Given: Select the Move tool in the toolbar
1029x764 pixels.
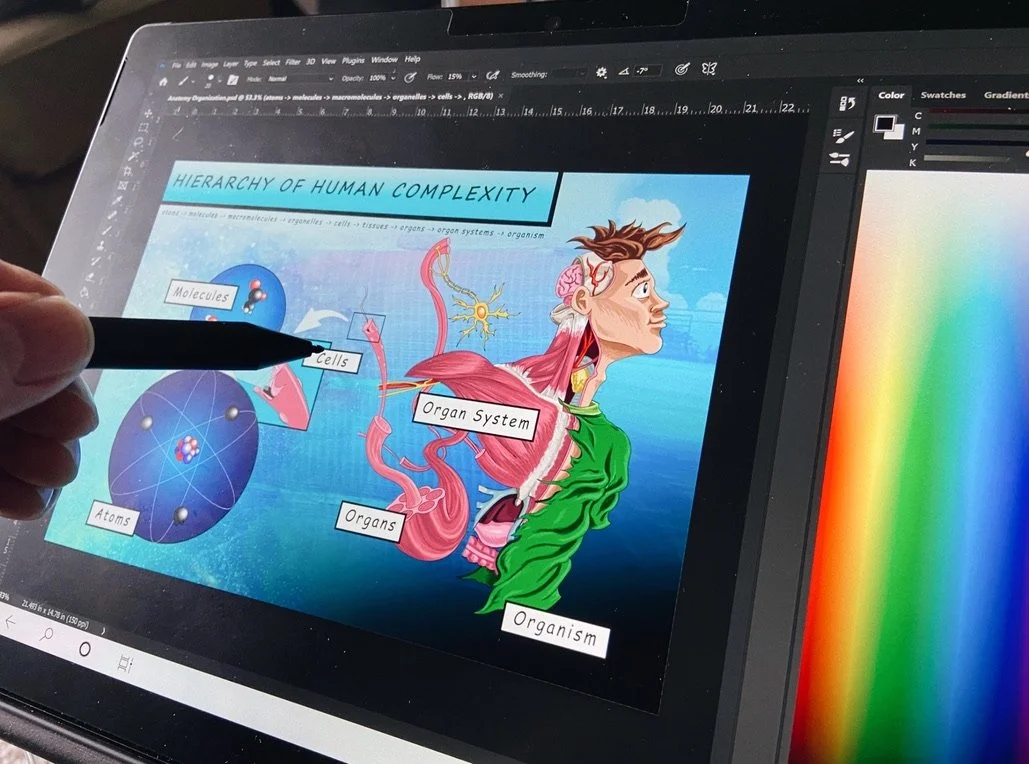Looking at the screenshot, I should (x=148, y=114).
